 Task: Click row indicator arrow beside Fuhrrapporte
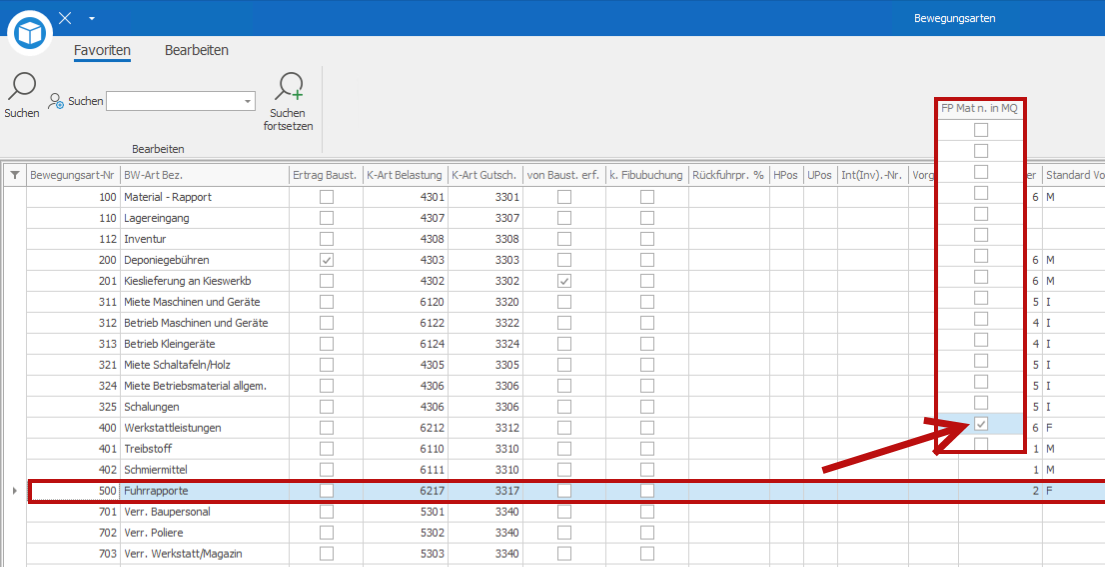click(x=13, y=491)
